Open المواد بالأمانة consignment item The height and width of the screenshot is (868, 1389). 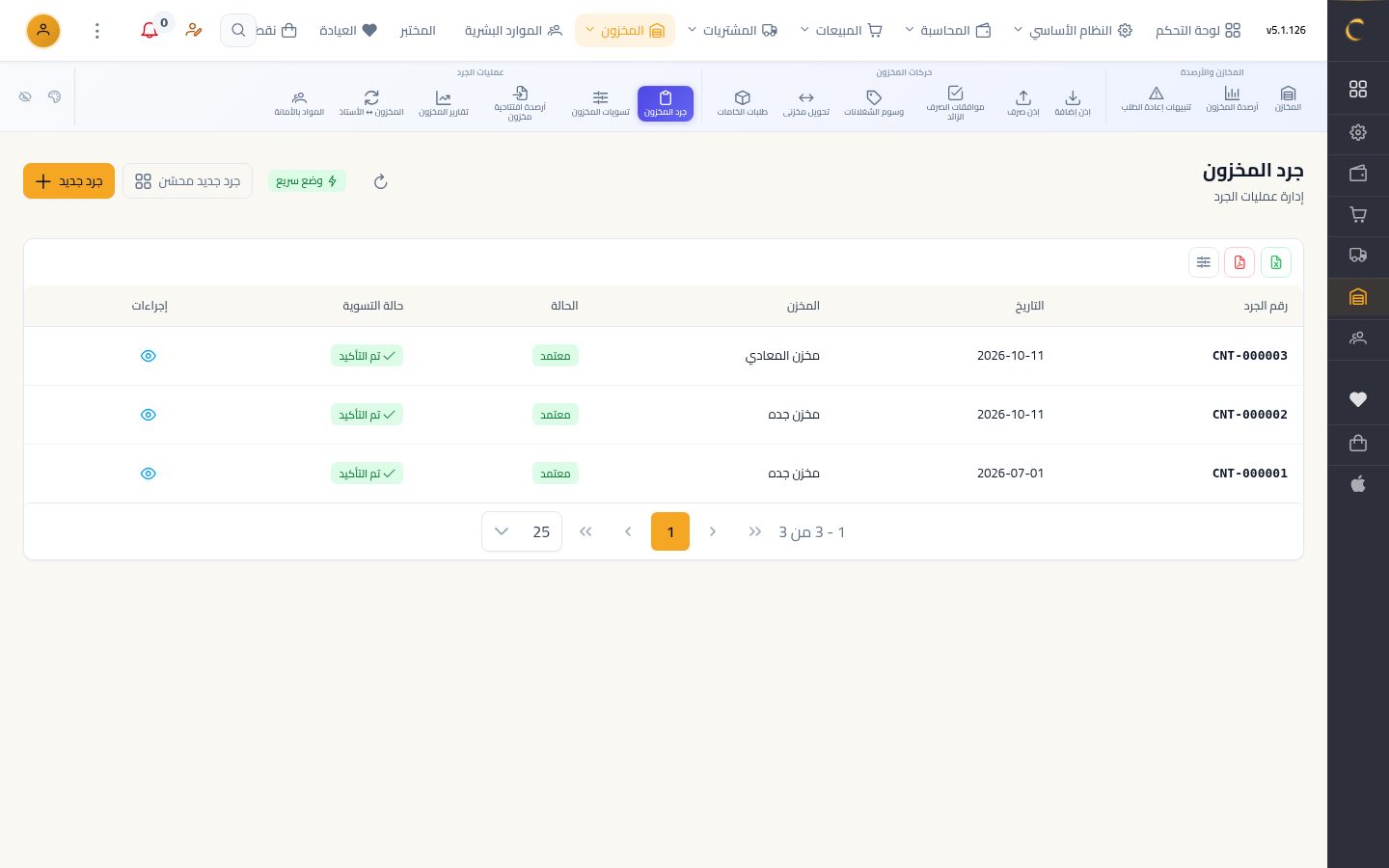(x=299, y=102)
